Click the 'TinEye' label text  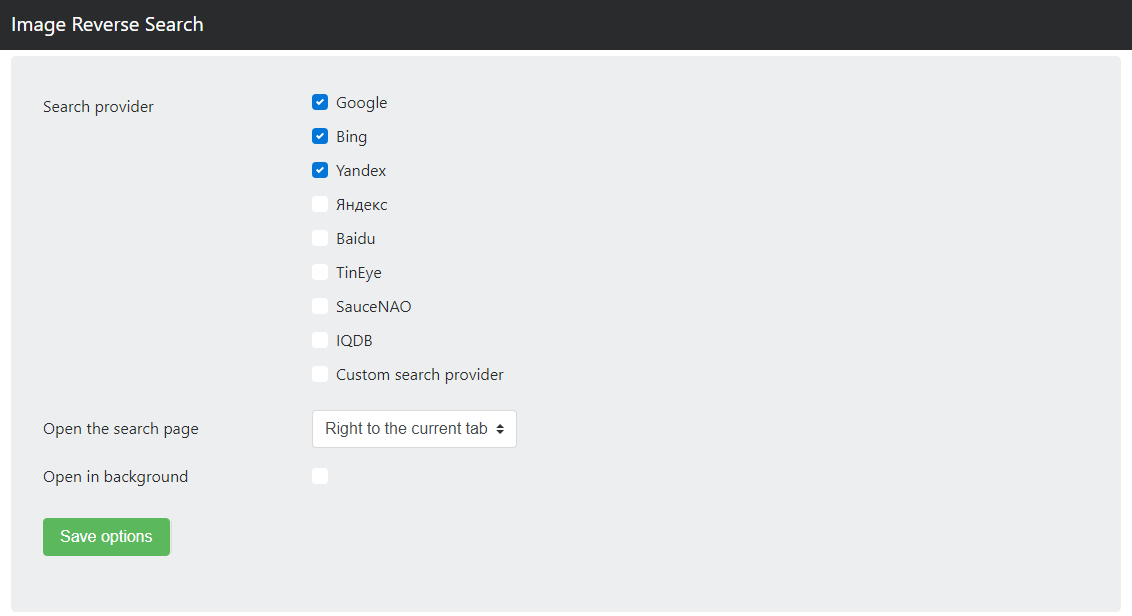click(359, 273)
